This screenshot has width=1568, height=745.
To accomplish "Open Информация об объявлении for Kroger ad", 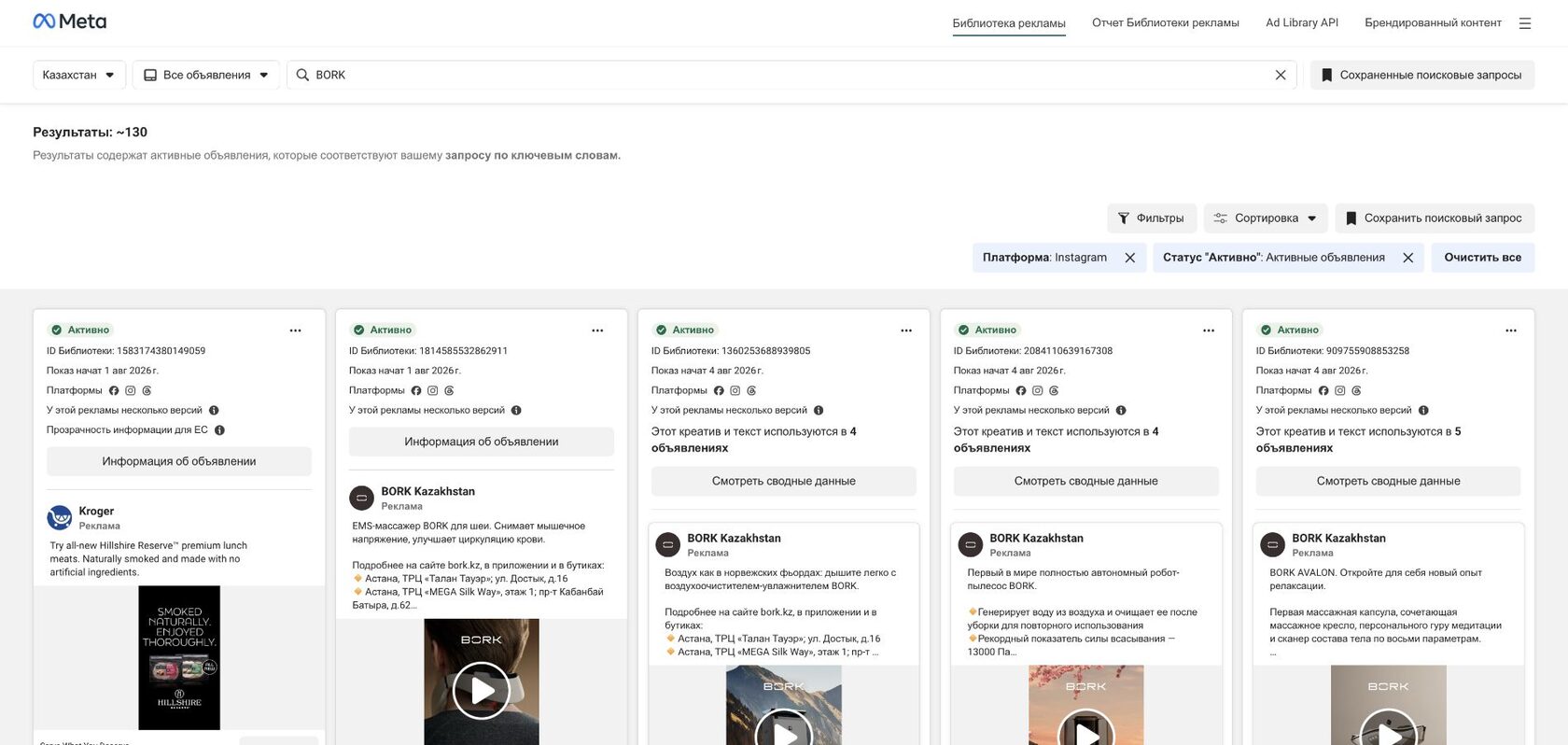I will (x=179, y=461).
